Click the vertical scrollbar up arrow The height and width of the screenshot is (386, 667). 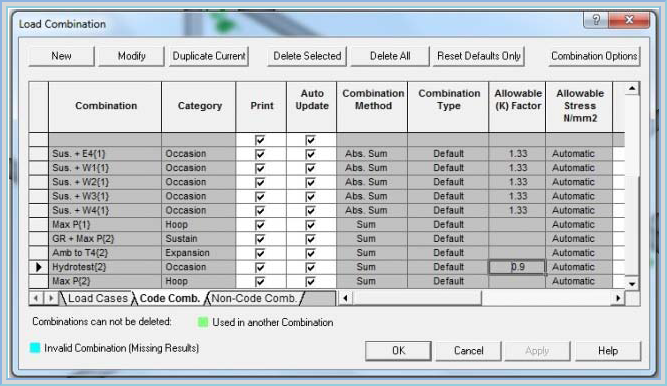click(x=632, y=89)
